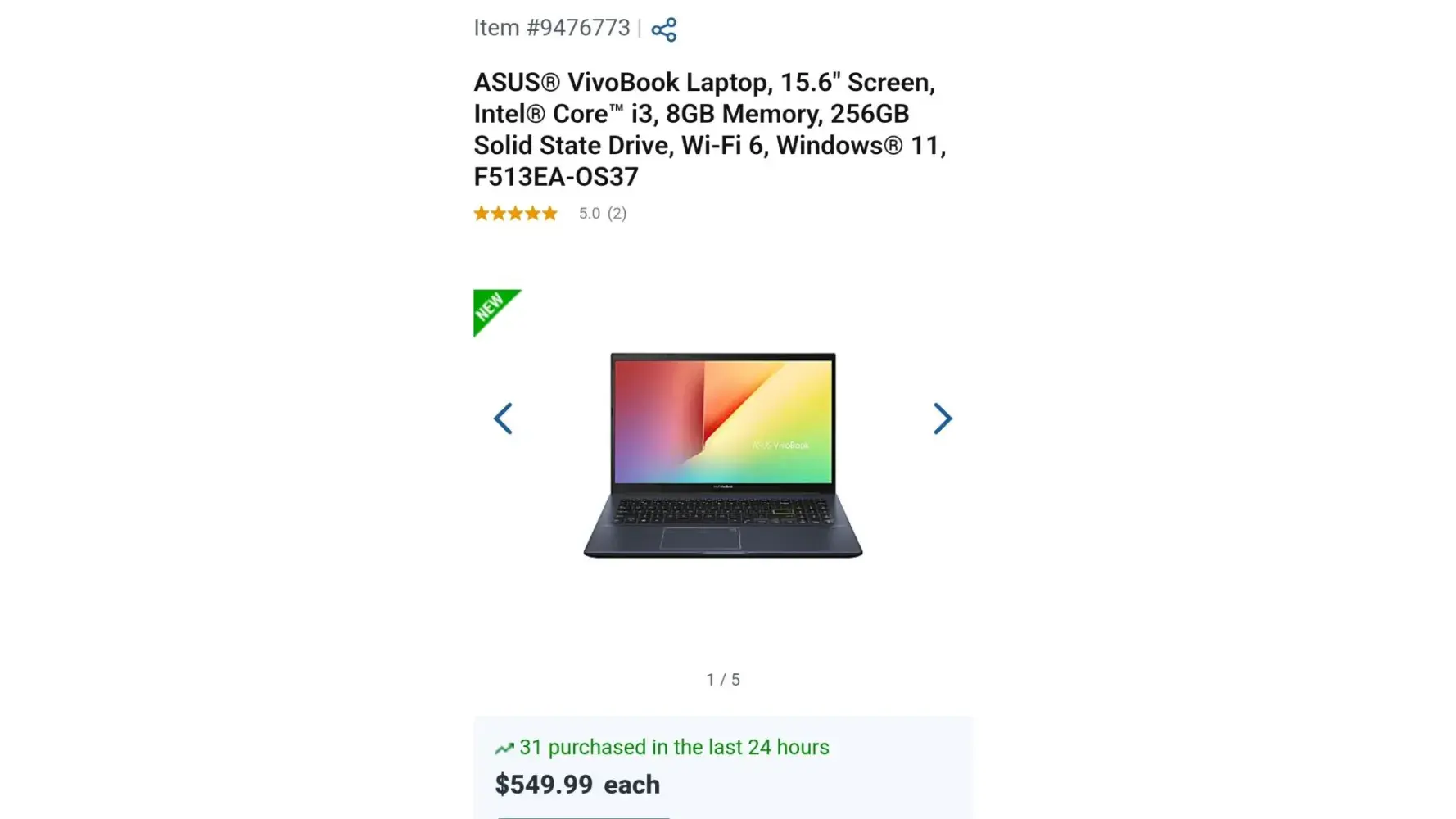This screenshot has height=819, width=1456.
Task: Click the word each next to price
Action: 631,785
